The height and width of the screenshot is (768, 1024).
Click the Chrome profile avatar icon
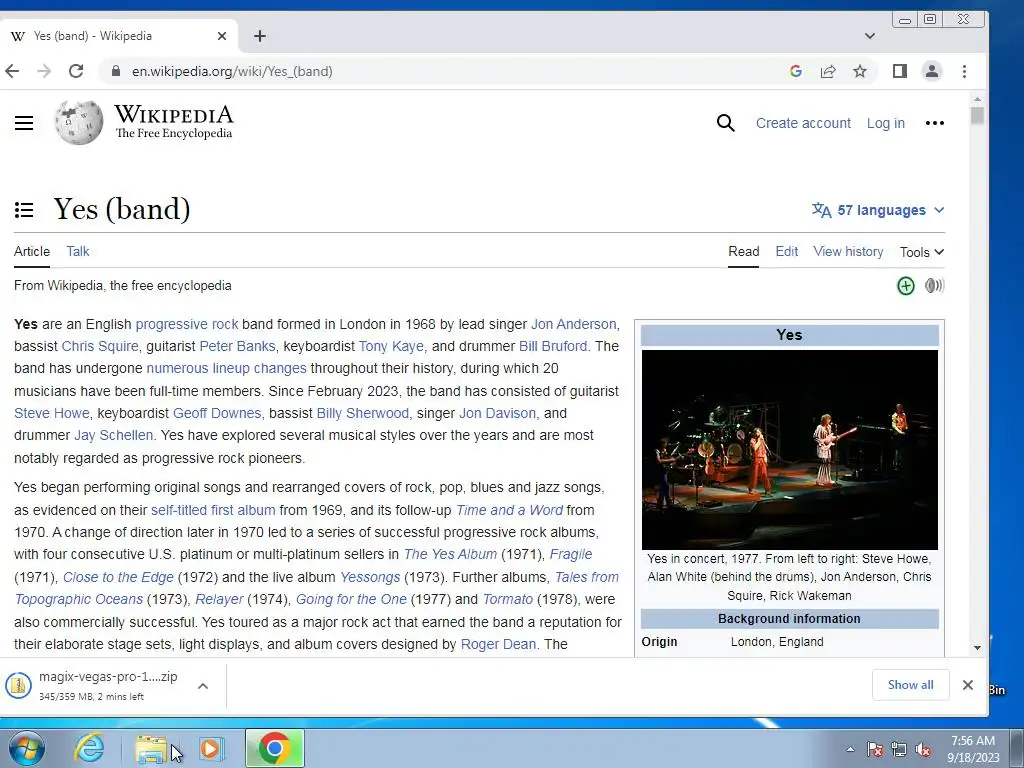[932, 71]
